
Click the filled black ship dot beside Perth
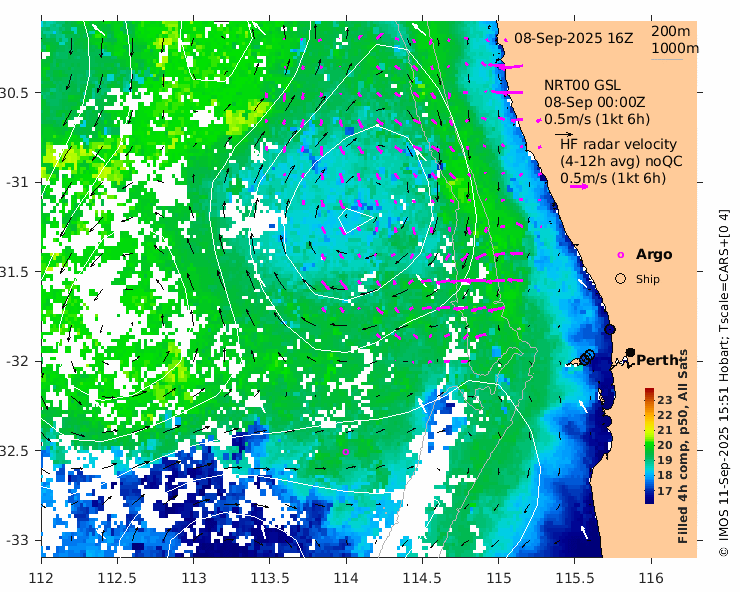[630, 352]
